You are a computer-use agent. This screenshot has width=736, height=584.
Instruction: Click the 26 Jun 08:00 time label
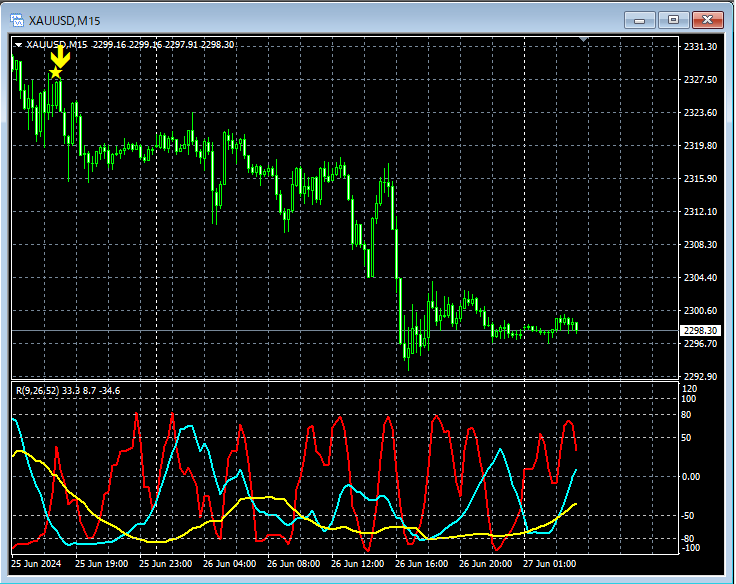[x=293, y=564]
